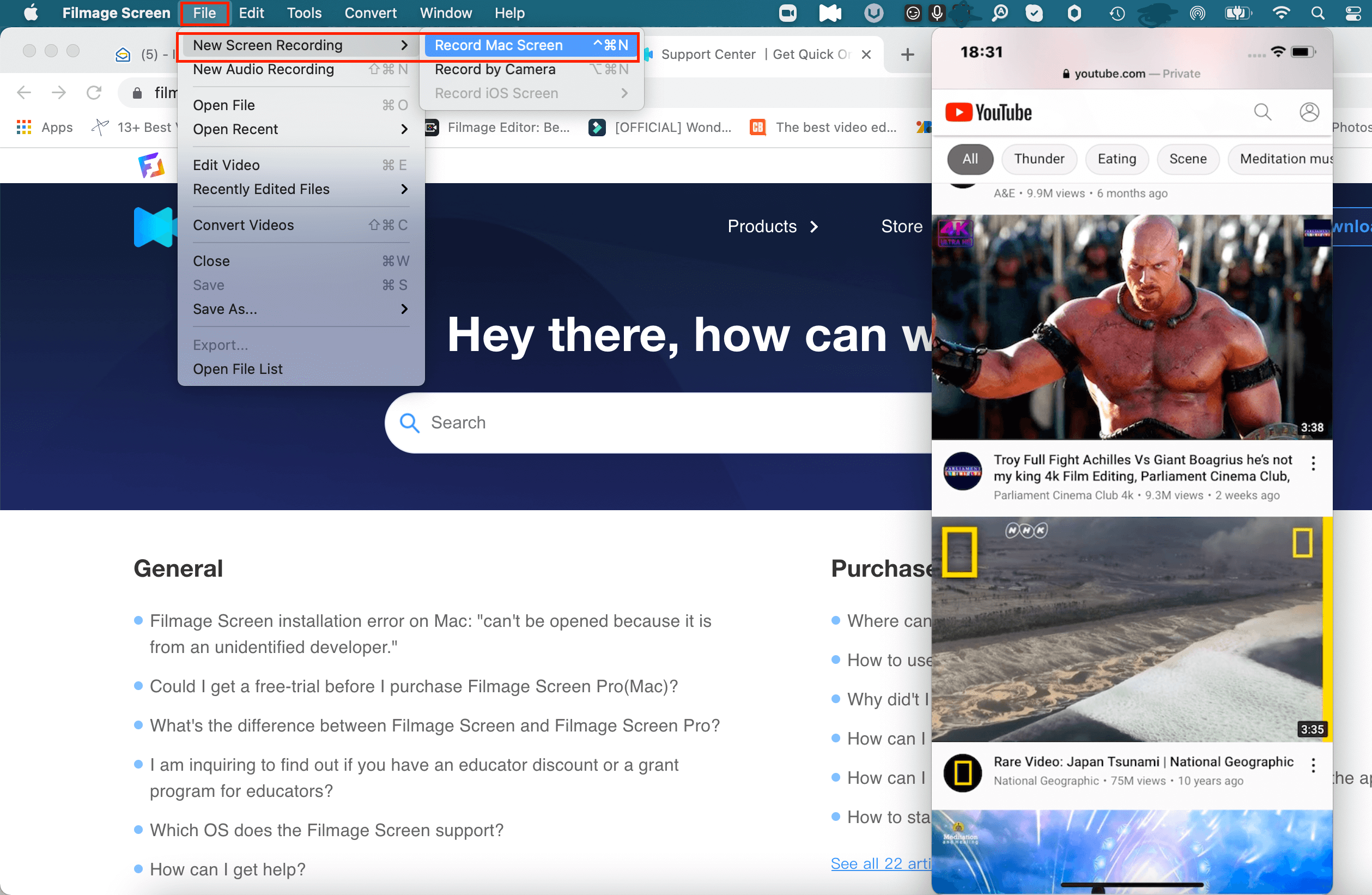Viewport: 1372px width, 895px height.
Task: Open options for Japan Tsunami video
Action: pyautogui.click(x=1313, y=765)
